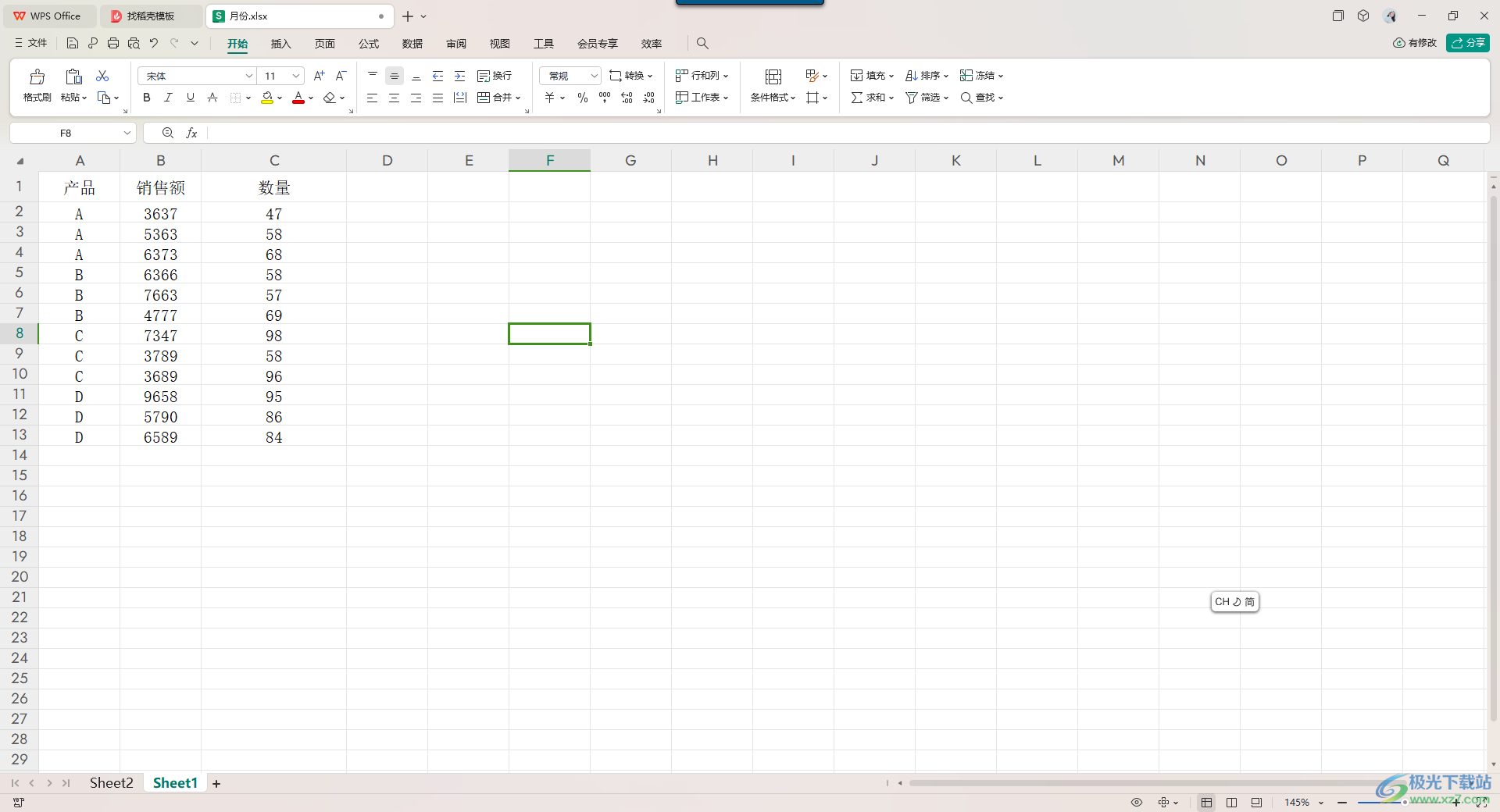Click the Add new sheet plus icon
1500x812 pixels.
tap(216, 783)
